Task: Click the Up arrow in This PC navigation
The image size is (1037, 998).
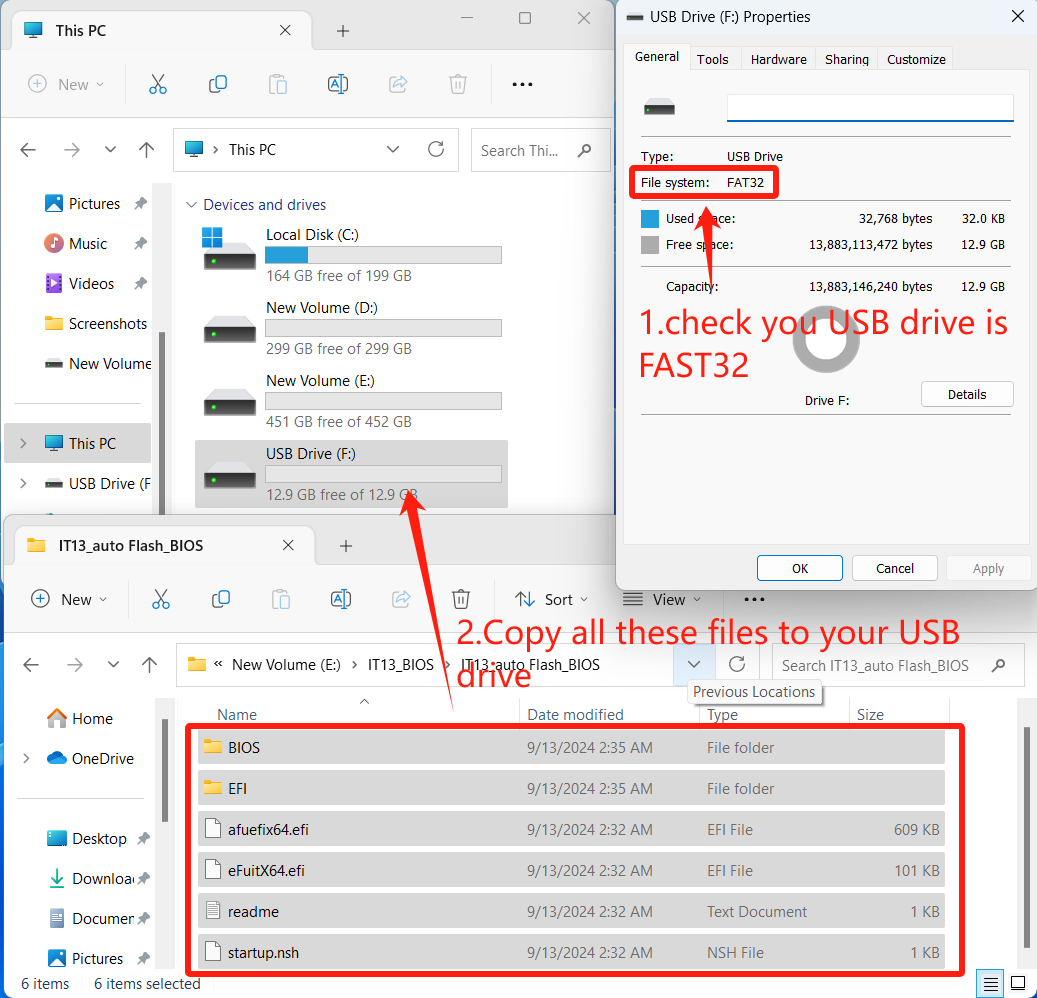Action: (147, 150)
